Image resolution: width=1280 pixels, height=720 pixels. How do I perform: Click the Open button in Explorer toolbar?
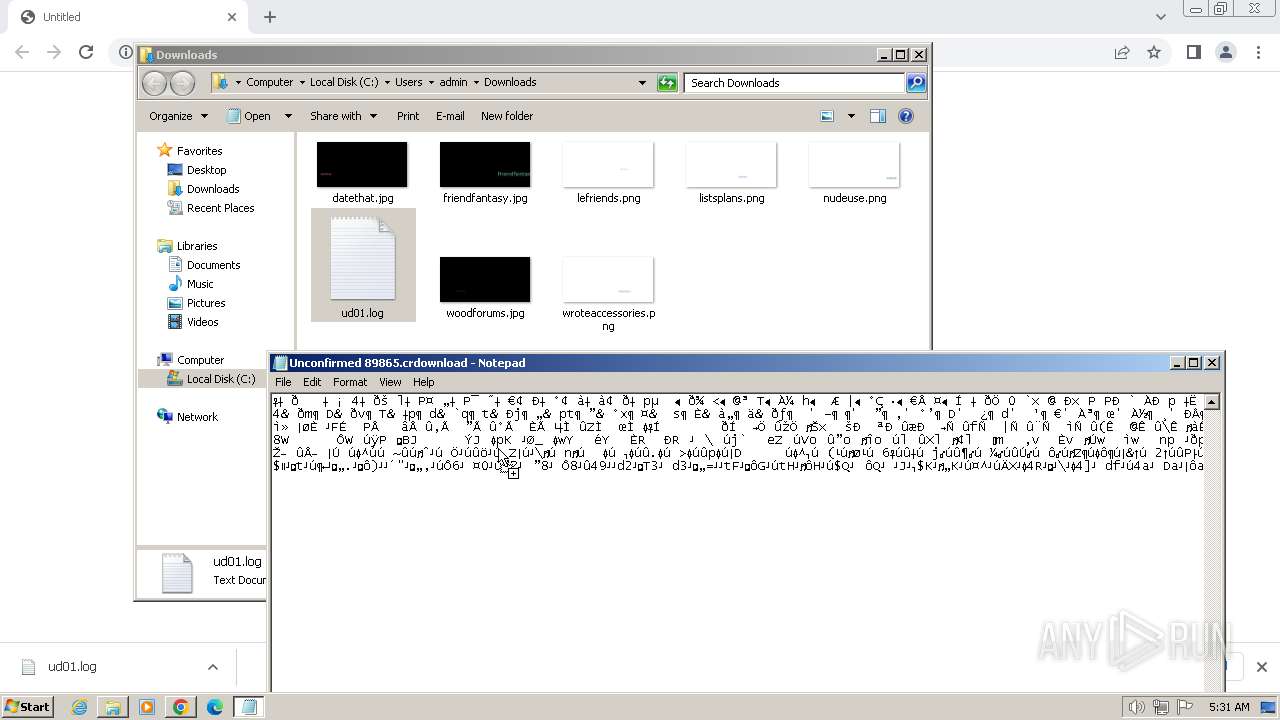(249, 116)
